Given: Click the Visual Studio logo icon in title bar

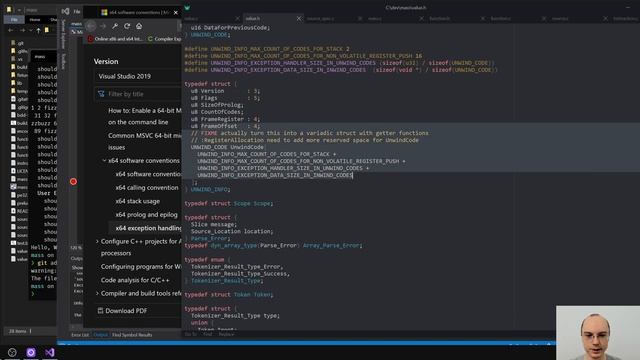Looking at the screenshot, I should coord(65,11).
